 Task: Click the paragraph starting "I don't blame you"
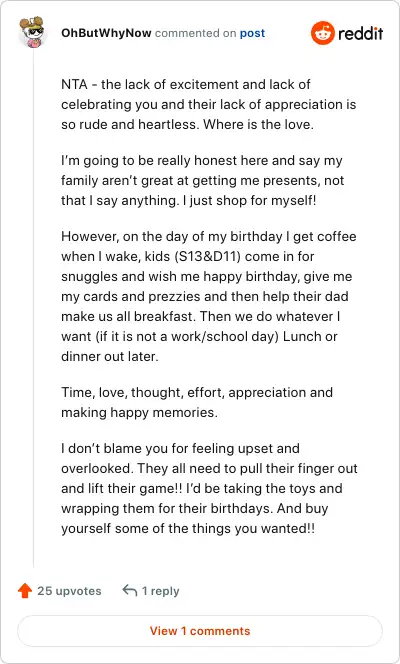tap(209, 488)
